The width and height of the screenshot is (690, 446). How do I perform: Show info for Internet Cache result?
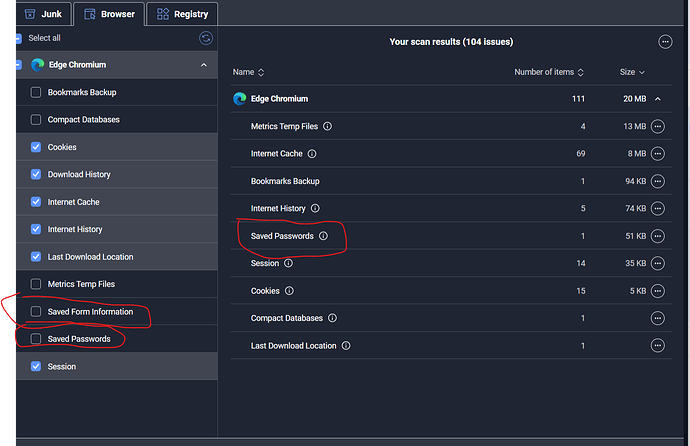pos(312,154)
